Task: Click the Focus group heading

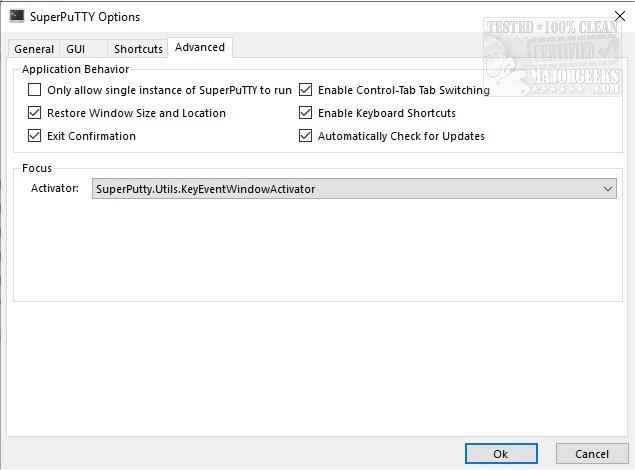Action: (37, 169)
